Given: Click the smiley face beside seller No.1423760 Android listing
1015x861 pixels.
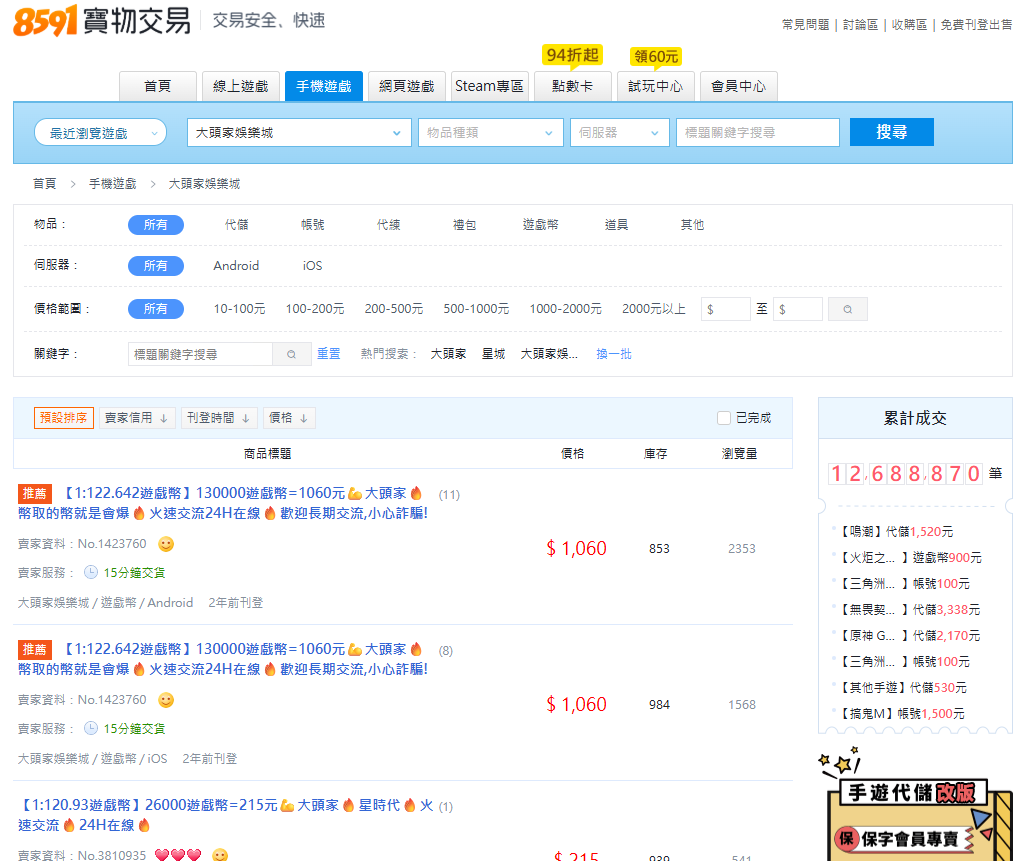Looking at the screenshot, I should (x=166, y=544).
